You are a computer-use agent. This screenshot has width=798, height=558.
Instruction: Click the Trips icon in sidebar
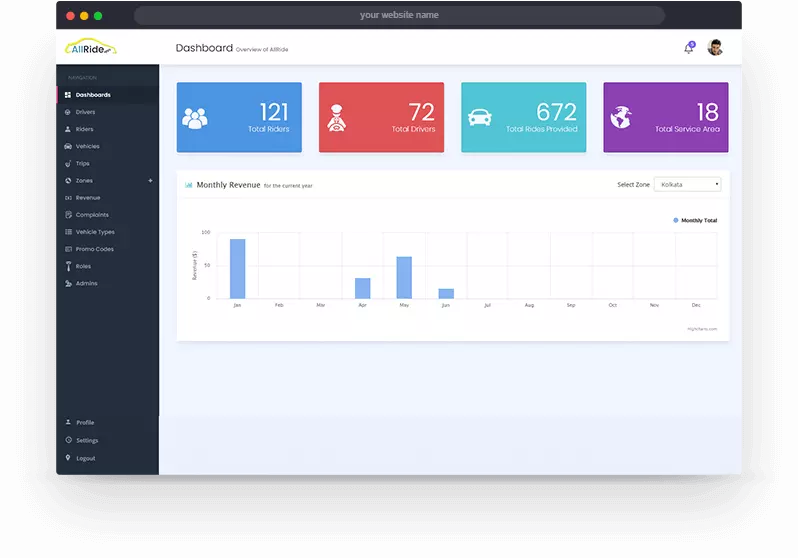(68, 163)
